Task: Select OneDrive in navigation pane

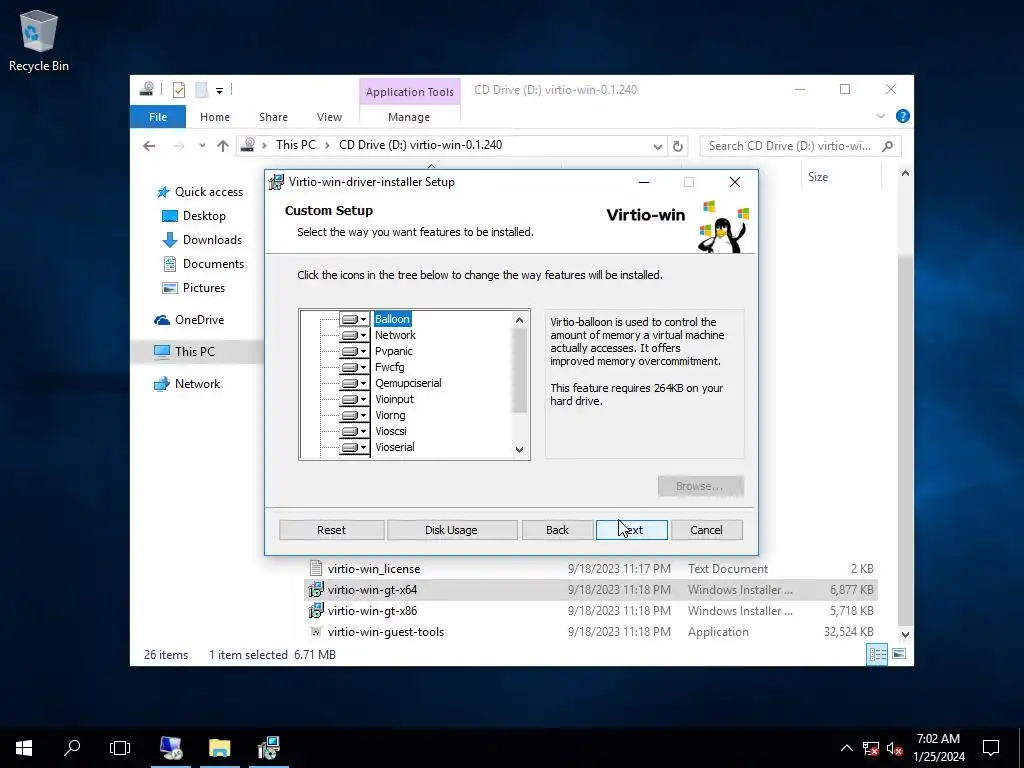Action: (189, 320)
